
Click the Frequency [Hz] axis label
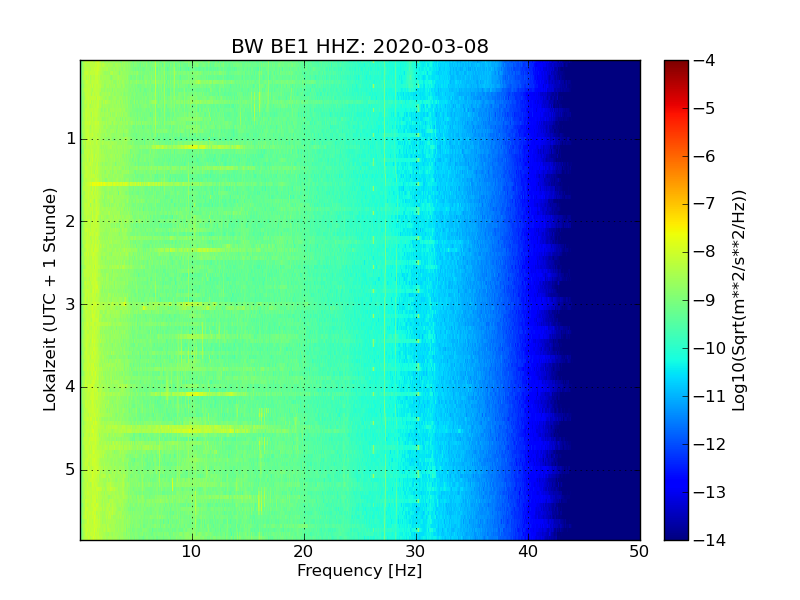click(x=360, y=570)
